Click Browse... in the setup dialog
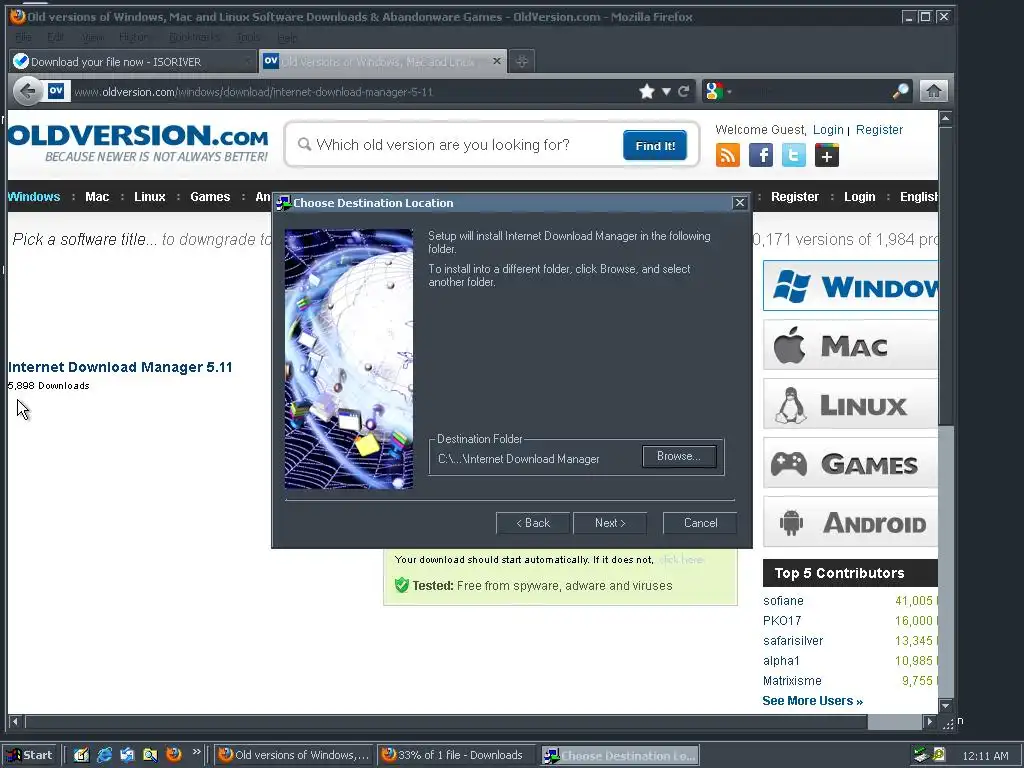The width and height of the screenshot is (1024, 768). click(679, 456)
